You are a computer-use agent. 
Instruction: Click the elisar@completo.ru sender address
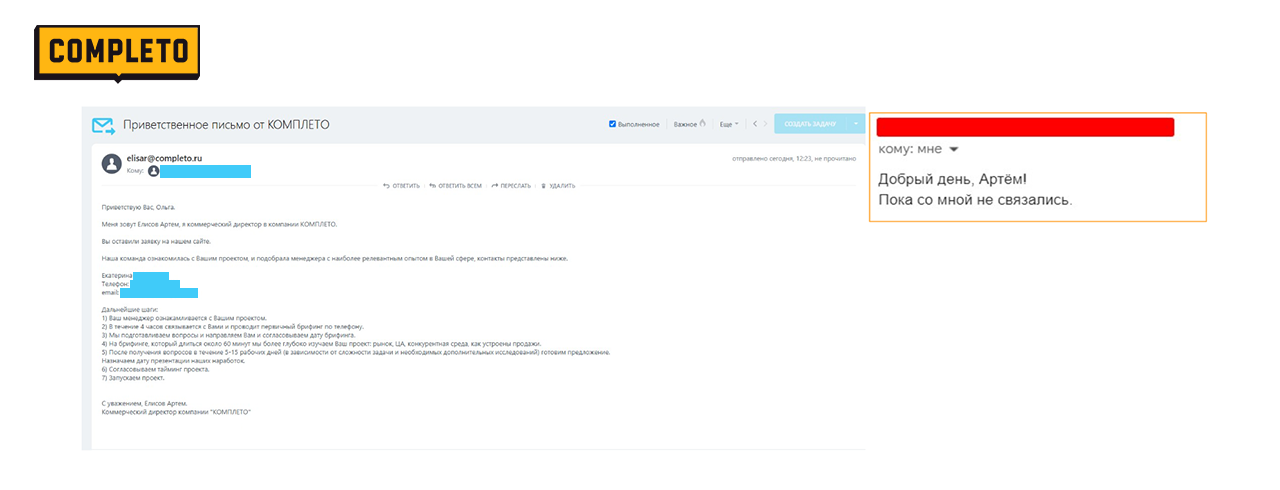click(165, 158)
